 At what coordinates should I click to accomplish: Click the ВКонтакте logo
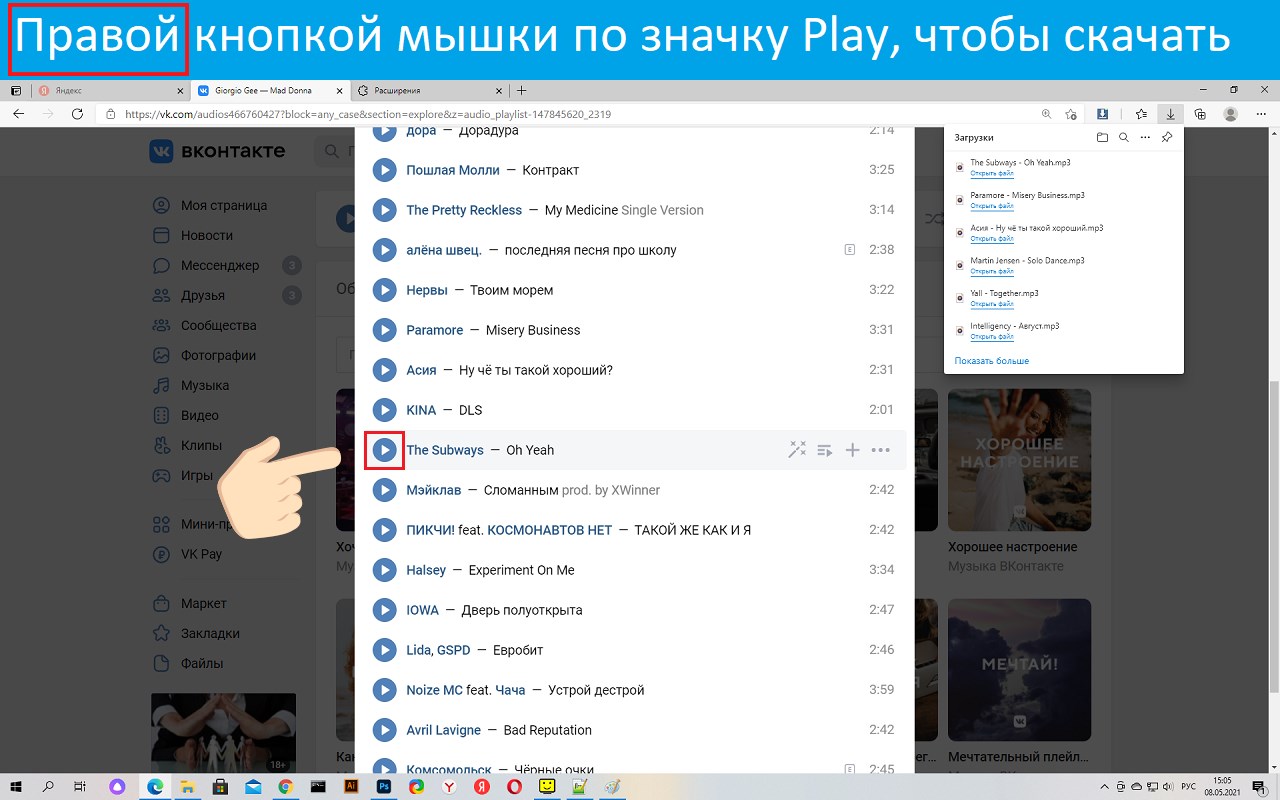pyautogui.click(x=217, y=151)
